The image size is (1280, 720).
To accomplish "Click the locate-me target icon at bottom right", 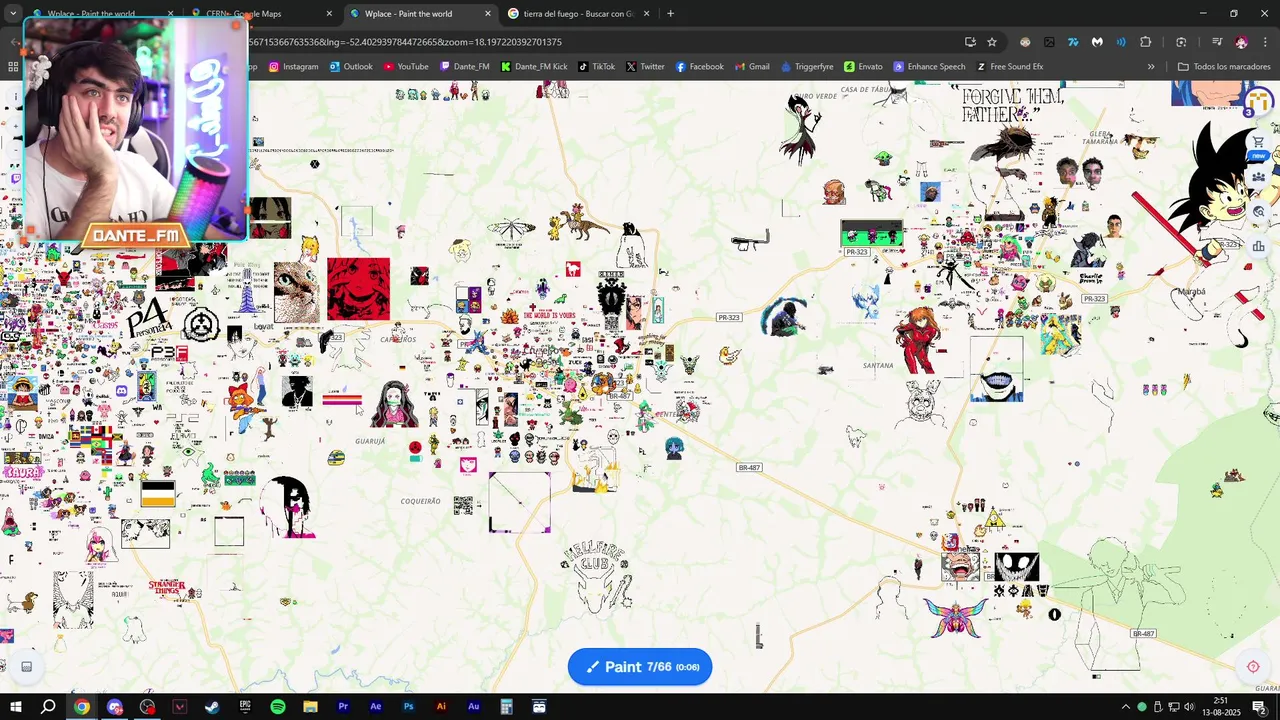I will coord(1253,667).
